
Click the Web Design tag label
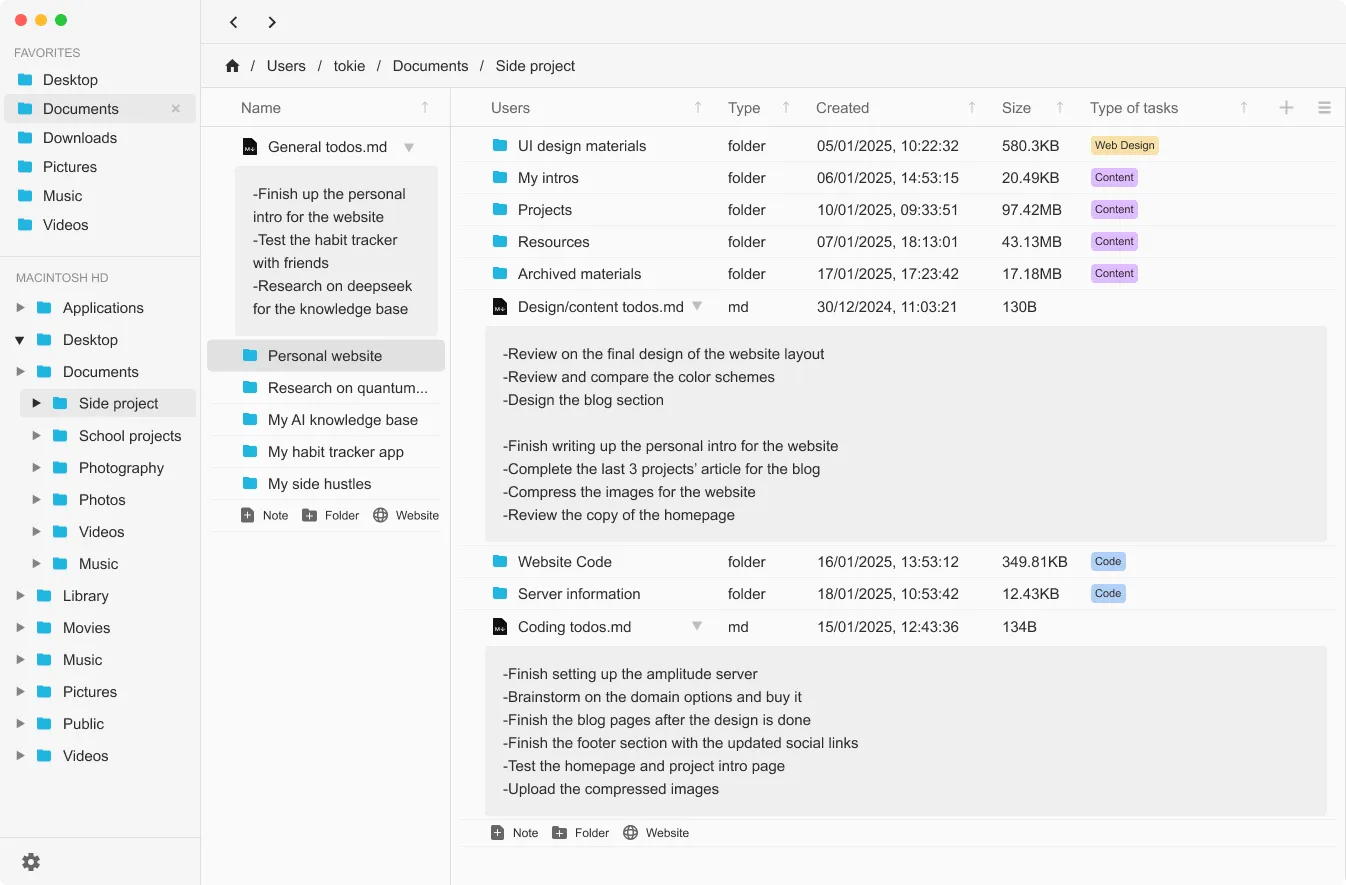click(x=1124, y=146)
